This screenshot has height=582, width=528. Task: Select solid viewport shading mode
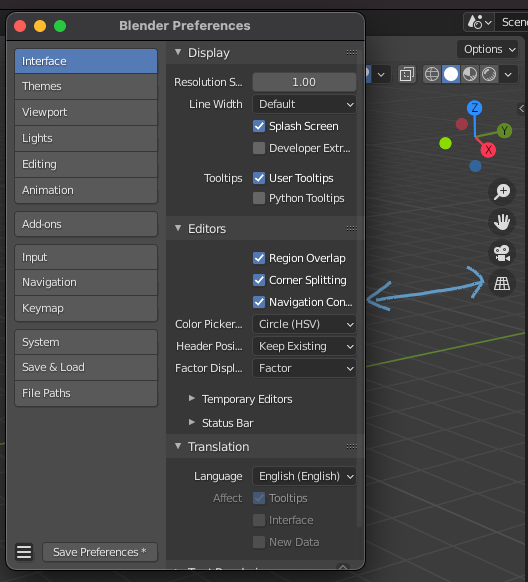(451, 74)
